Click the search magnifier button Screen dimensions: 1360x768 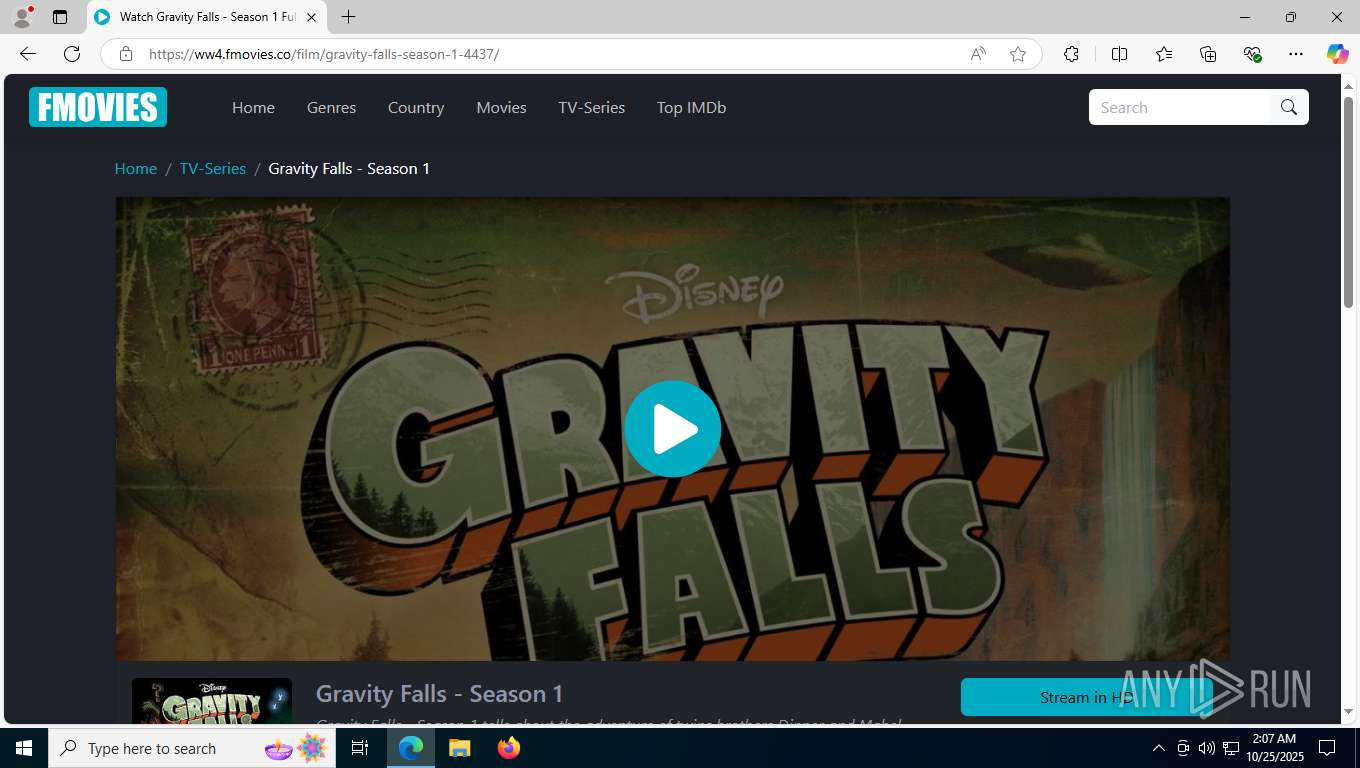click(1289, 107)
